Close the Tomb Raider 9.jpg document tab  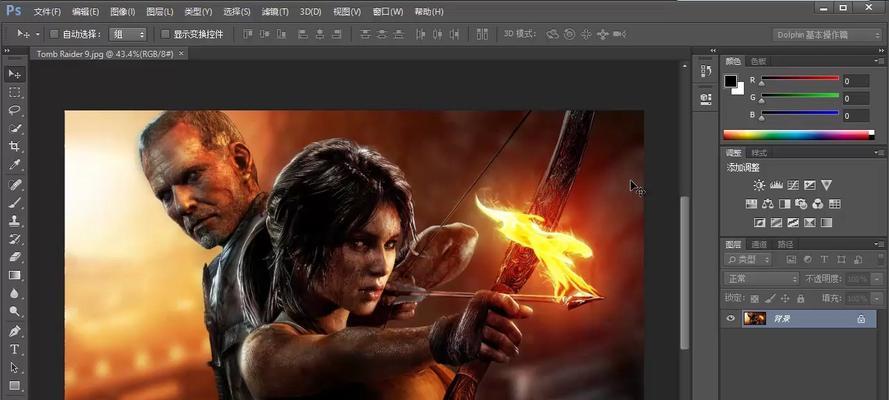click(181, 53)
